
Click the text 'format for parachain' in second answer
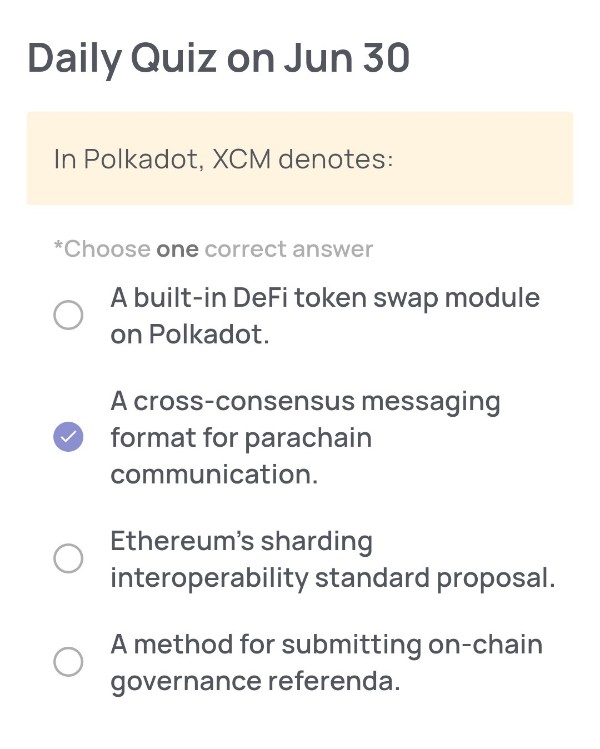pyautogui.click(x=241, y=439)
